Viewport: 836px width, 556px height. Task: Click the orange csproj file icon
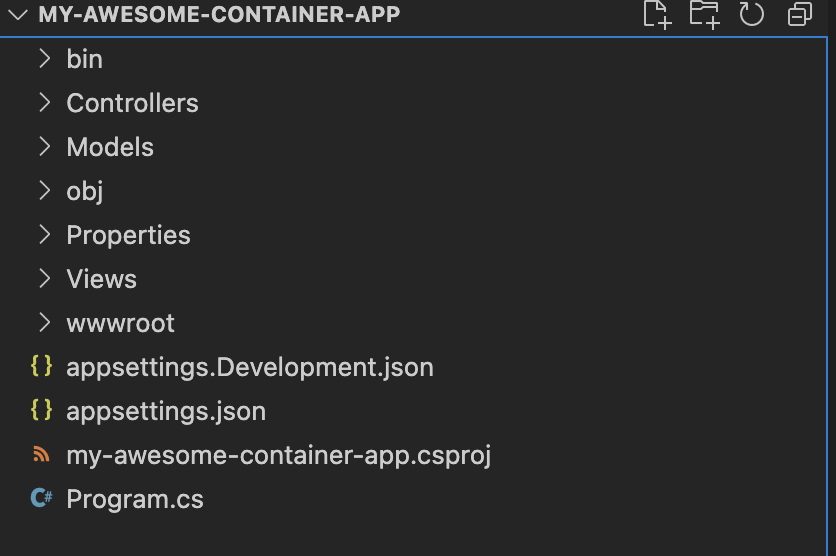click(x=42, y=454)
